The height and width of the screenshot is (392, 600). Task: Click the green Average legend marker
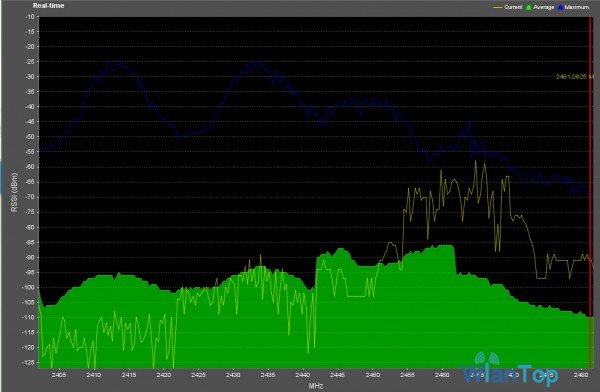(x=529, y=7)
